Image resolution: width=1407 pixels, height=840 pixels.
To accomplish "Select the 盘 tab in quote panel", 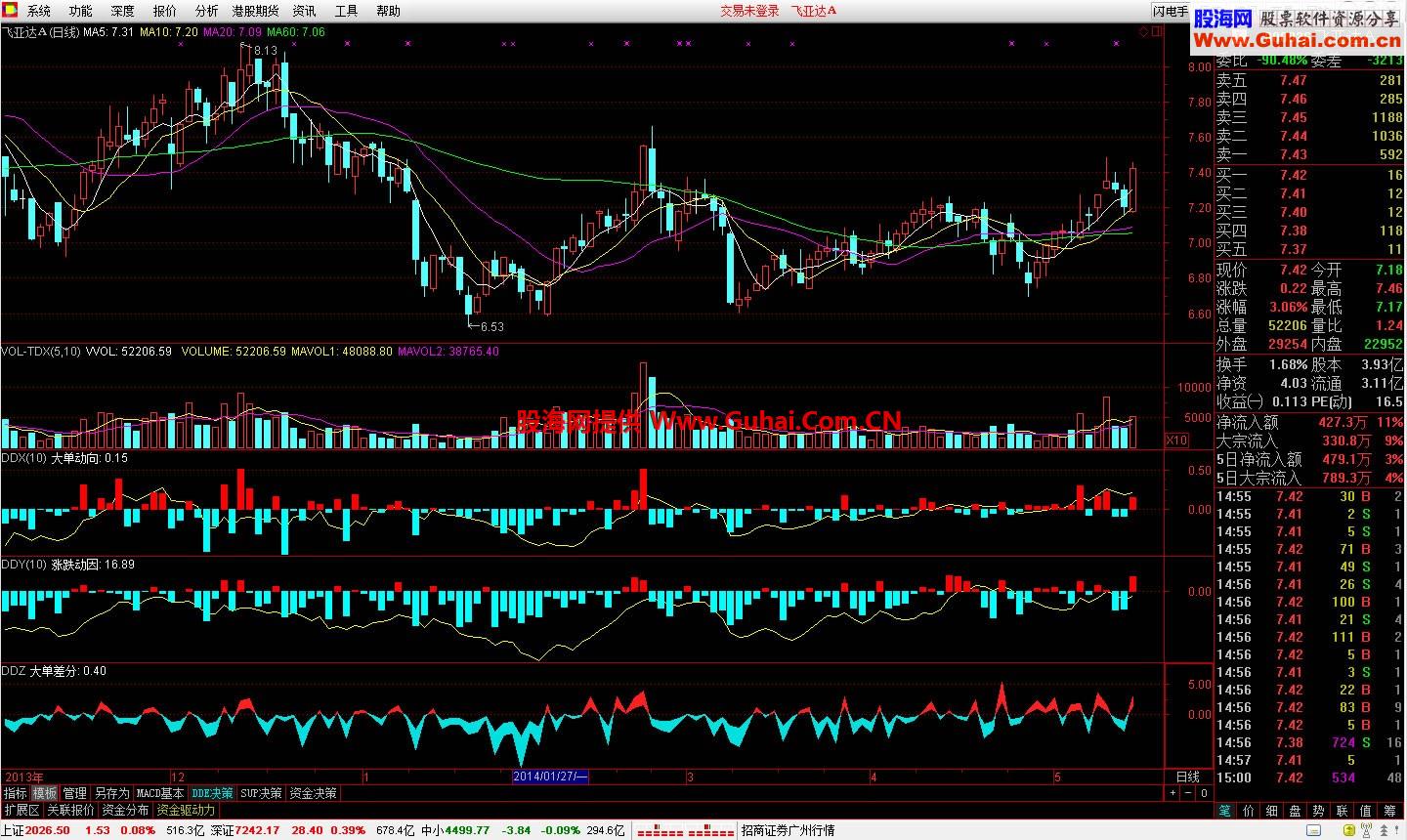I will point(1295,811).
